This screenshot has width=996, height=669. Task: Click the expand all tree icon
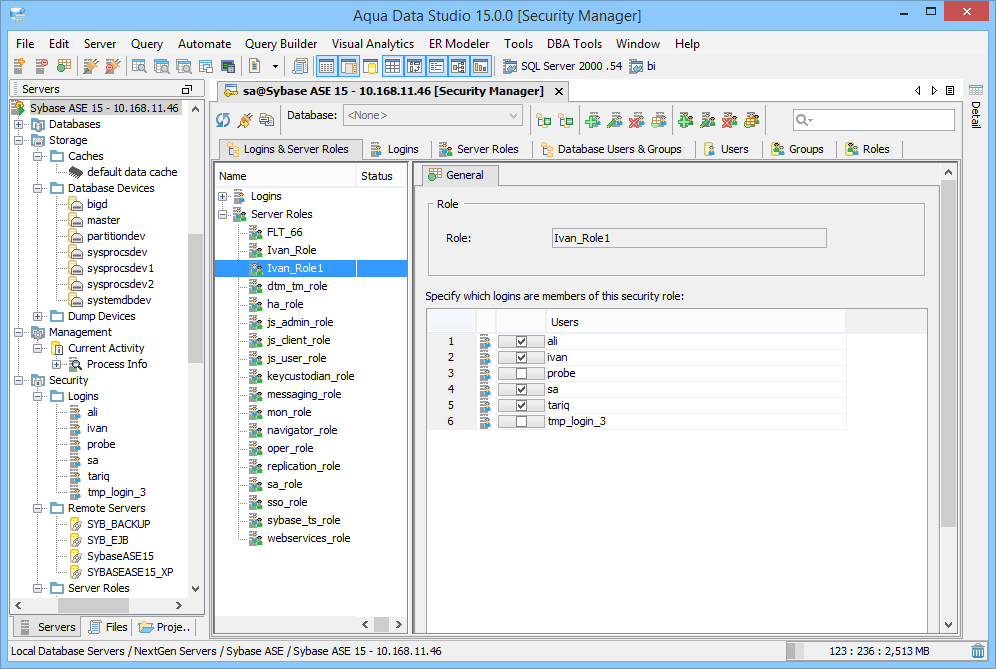tap(544, 120)
